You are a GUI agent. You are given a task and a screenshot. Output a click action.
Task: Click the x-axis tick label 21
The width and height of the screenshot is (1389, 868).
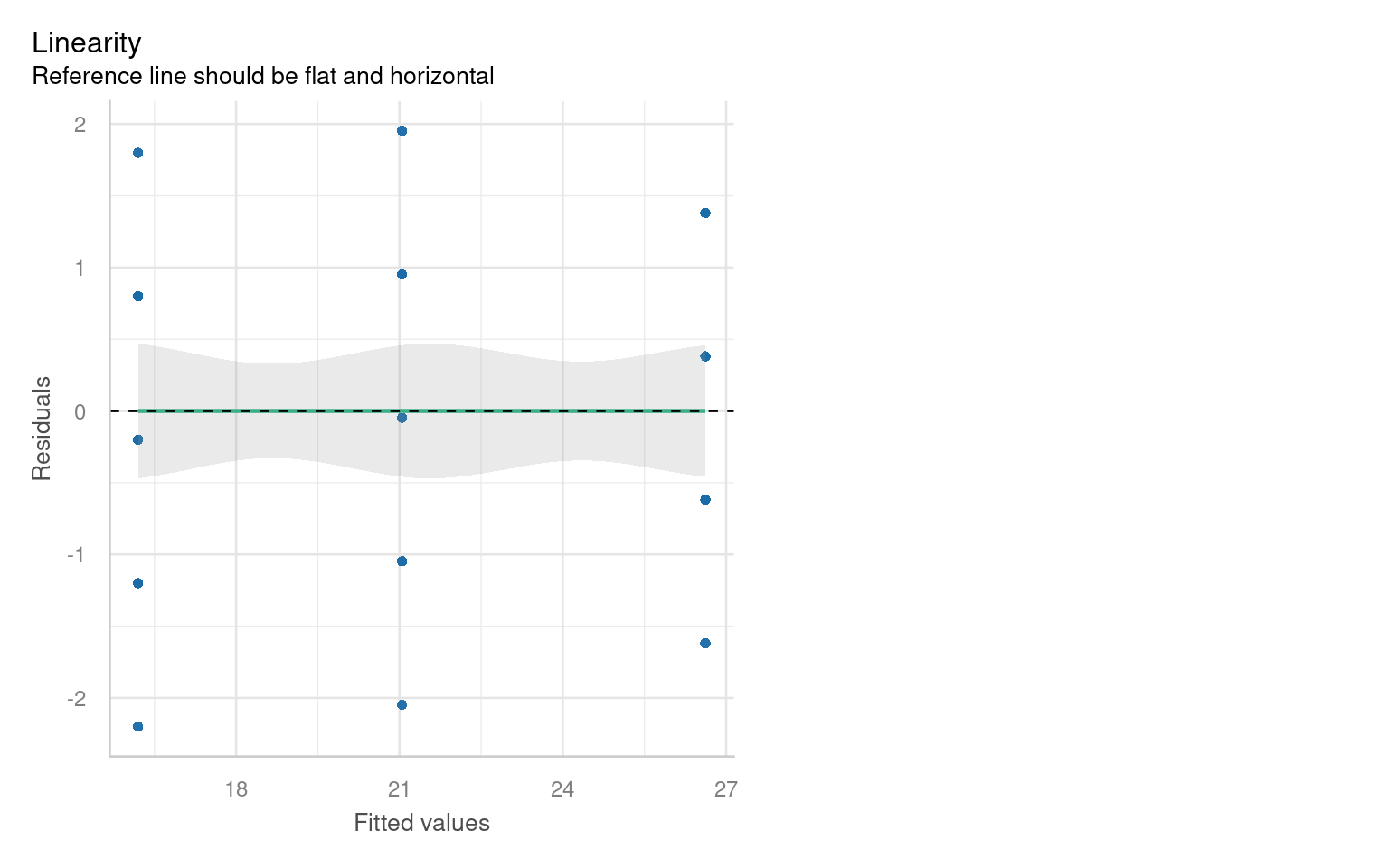point(399,789)
